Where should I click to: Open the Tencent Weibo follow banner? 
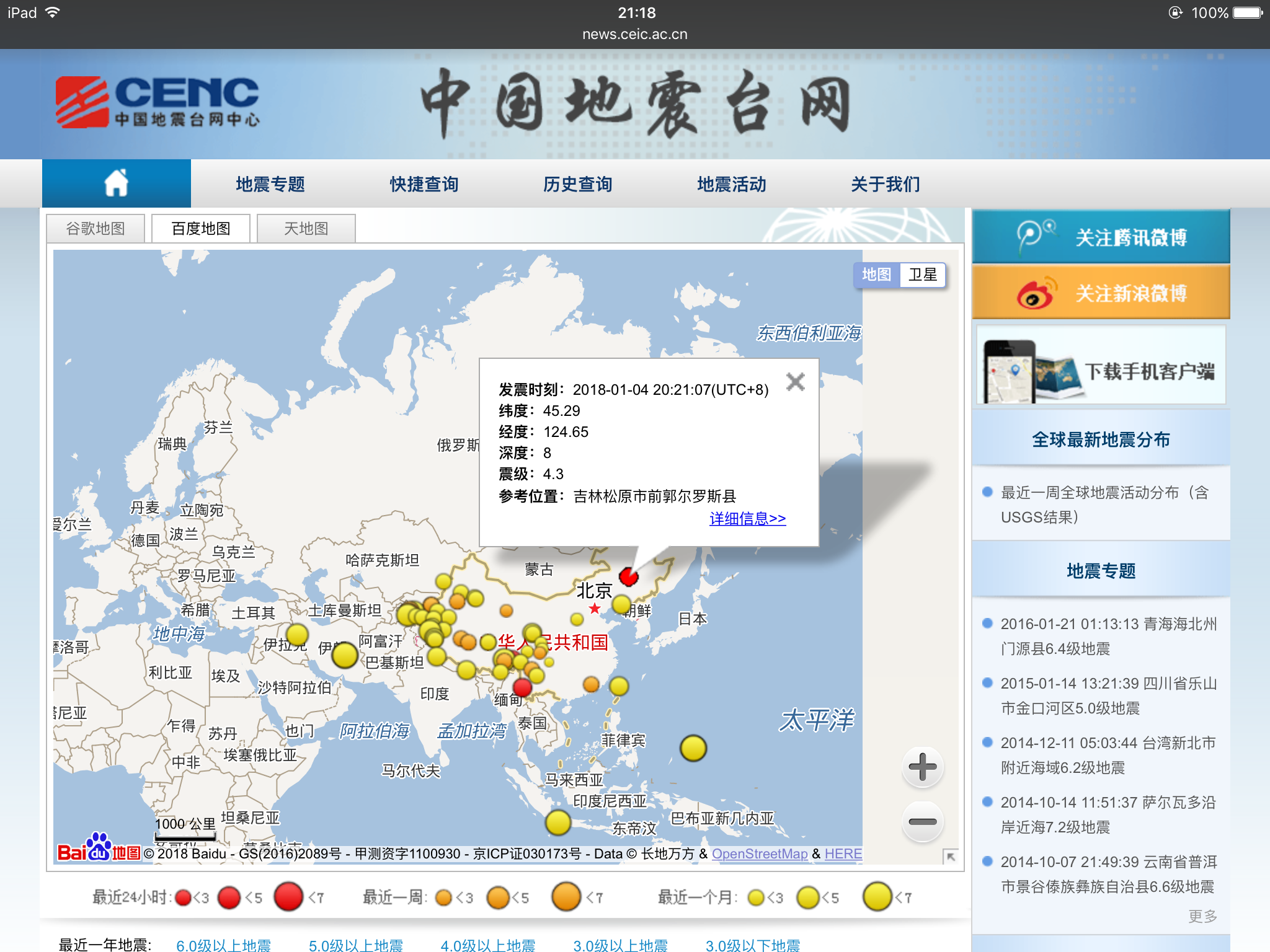tap(1101, 237)
